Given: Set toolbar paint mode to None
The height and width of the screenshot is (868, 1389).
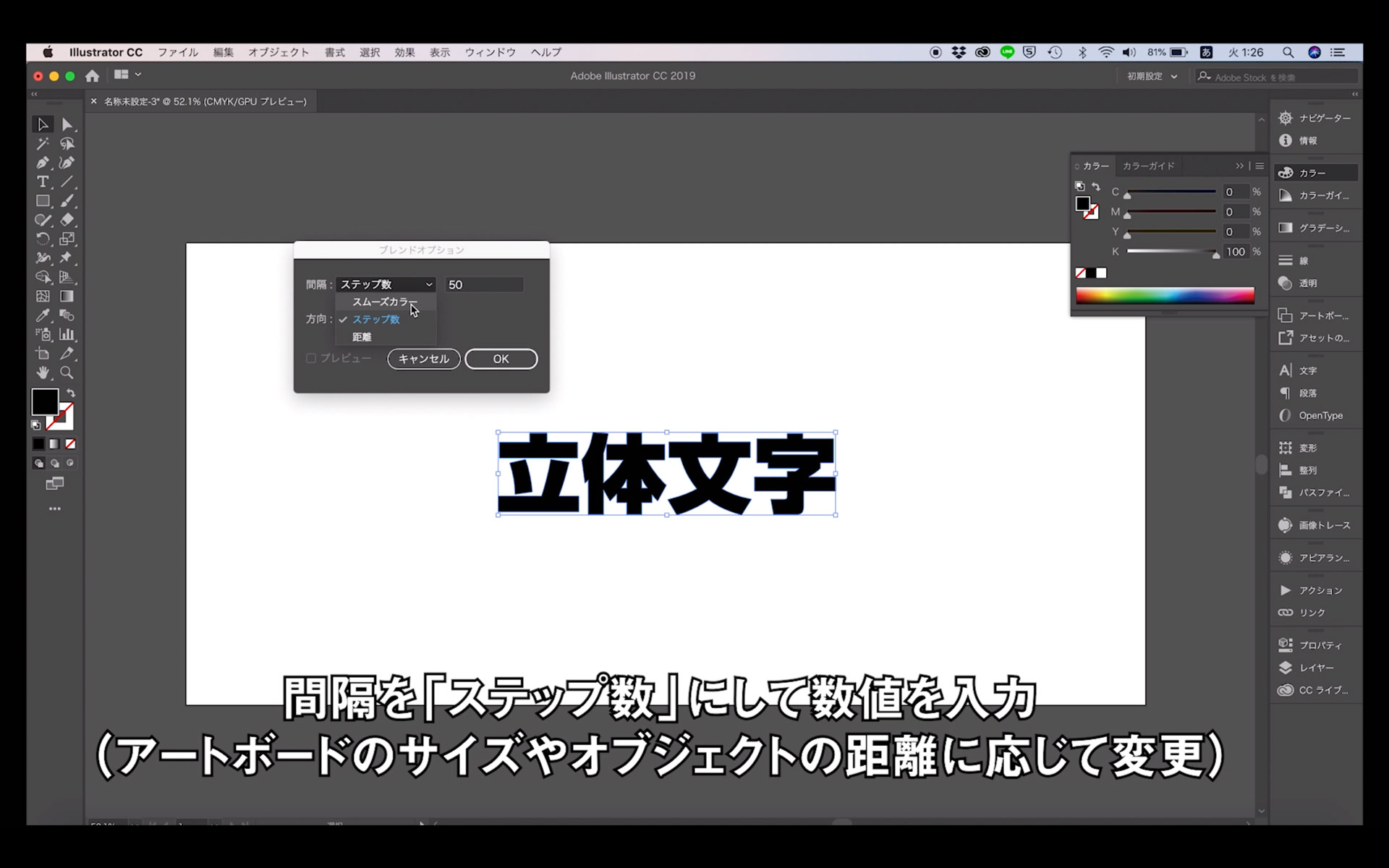Looking at the screenshot, I should (x=70, y=444).
